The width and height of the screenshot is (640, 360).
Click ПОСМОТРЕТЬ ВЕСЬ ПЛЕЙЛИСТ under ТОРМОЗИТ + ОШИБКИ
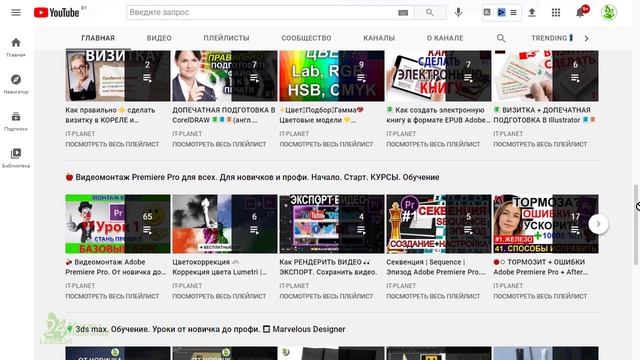540,296
